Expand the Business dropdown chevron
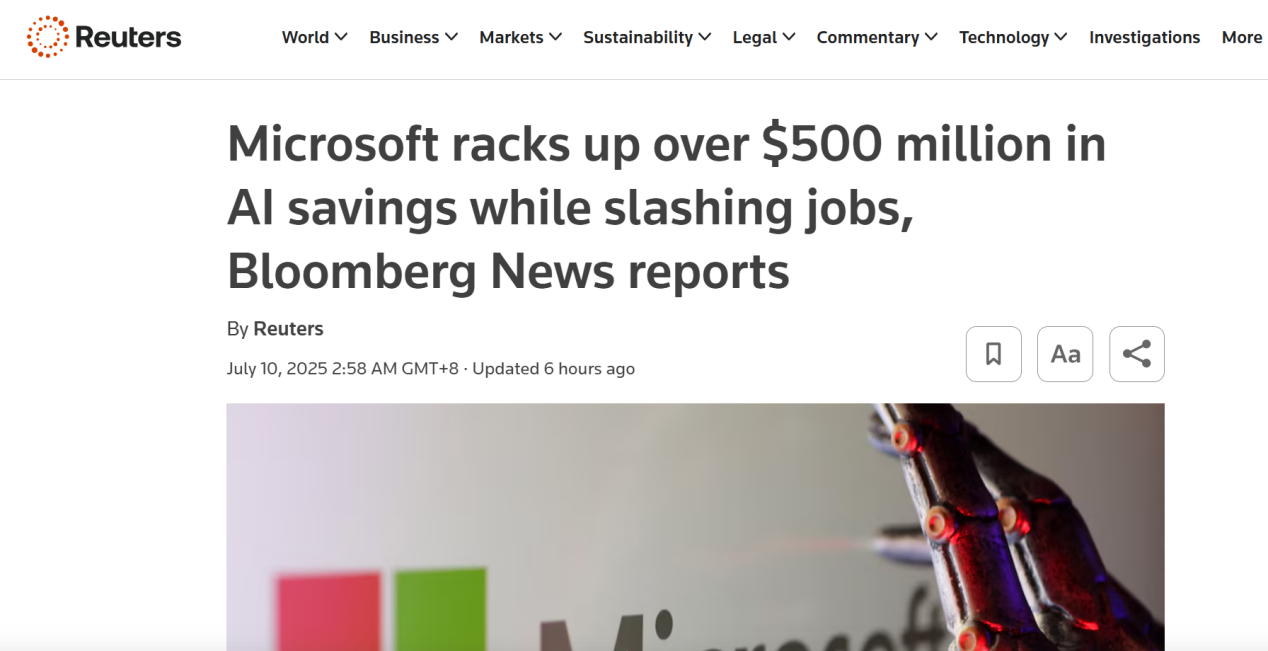Screen dimensions: 1268x651 [x=451, y=37]
